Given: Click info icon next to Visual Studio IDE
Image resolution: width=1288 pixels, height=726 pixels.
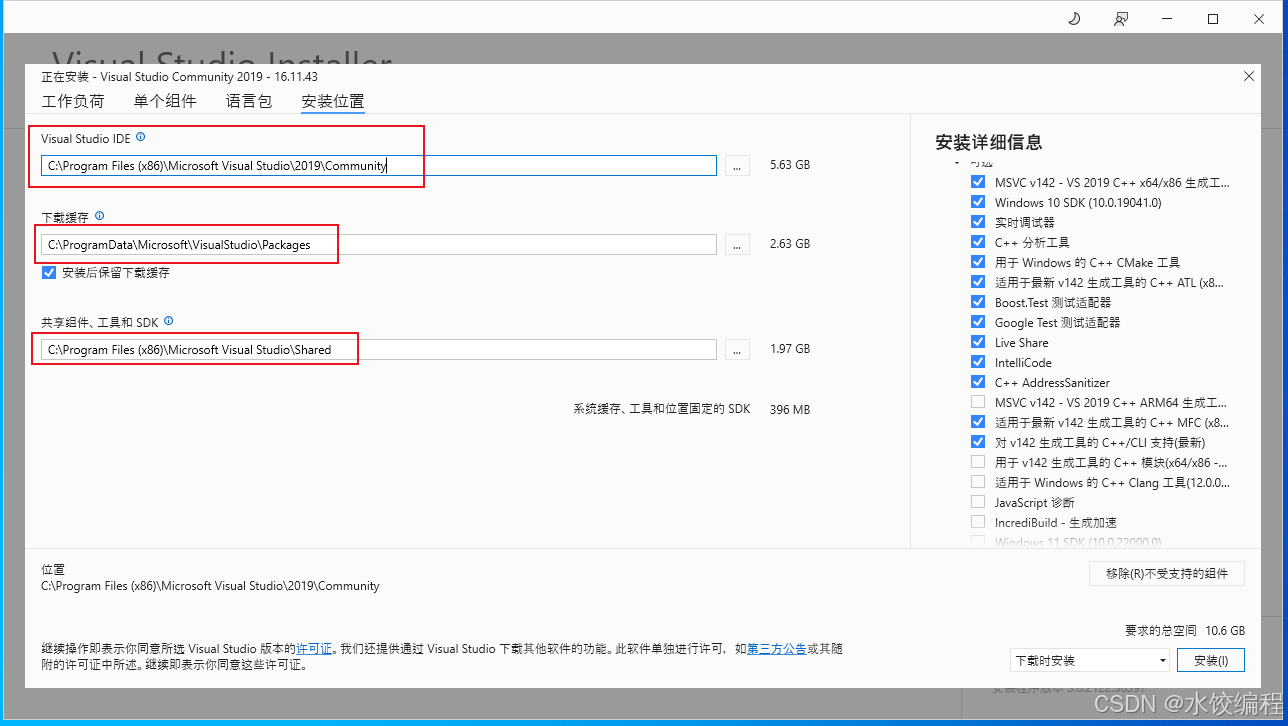Looking at the screenshot, I should pyautogui.click(x=141, y=137).
